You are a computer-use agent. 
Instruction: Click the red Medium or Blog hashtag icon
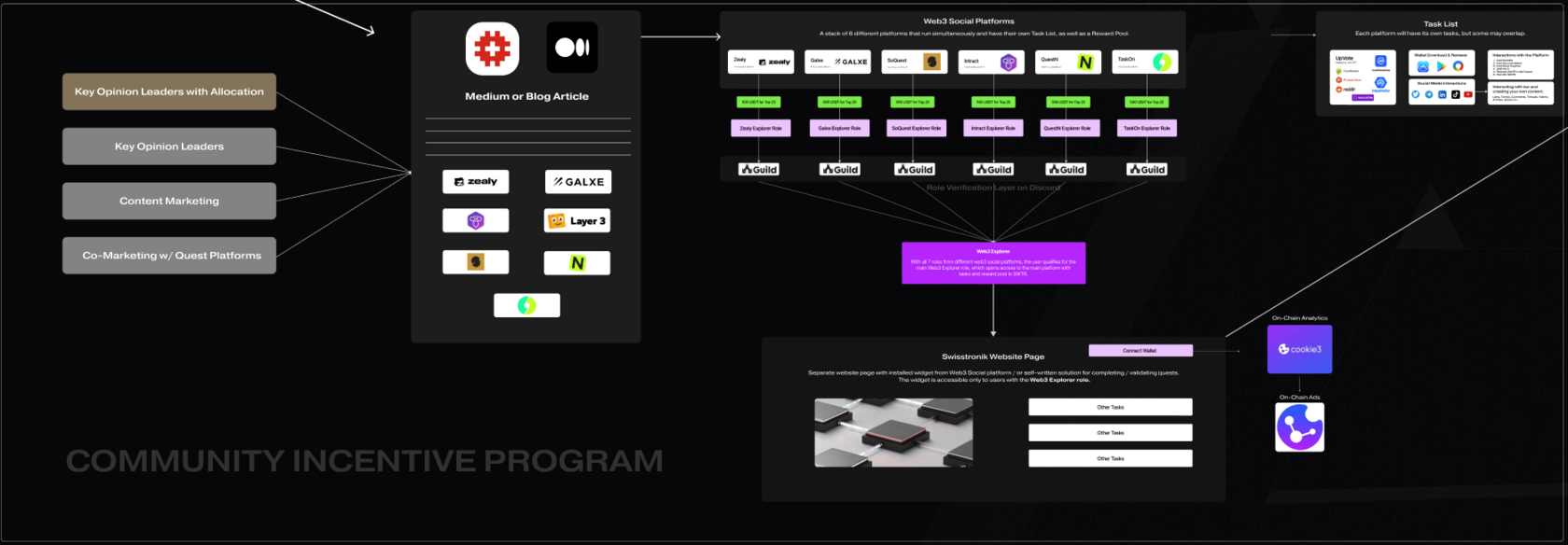[492, 49]
